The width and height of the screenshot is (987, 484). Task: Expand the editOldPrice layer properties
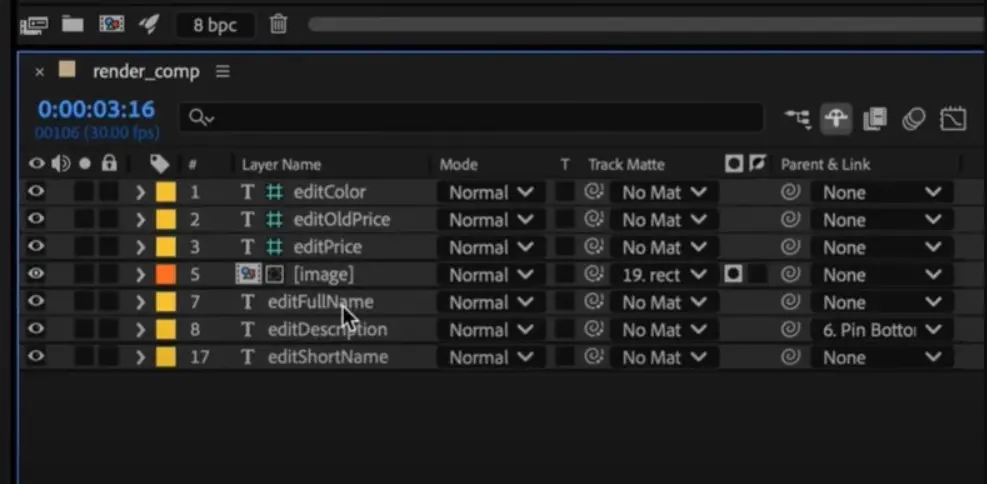point(141,220)
